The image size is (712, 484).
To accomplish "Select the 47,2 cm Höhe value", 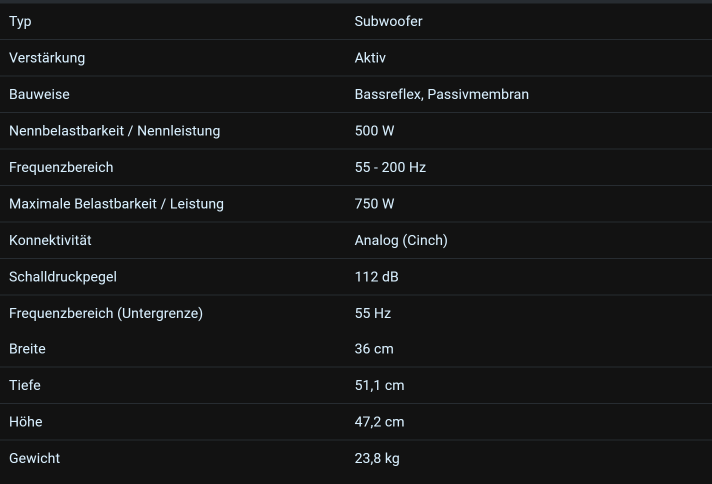I will click(379, 422).
